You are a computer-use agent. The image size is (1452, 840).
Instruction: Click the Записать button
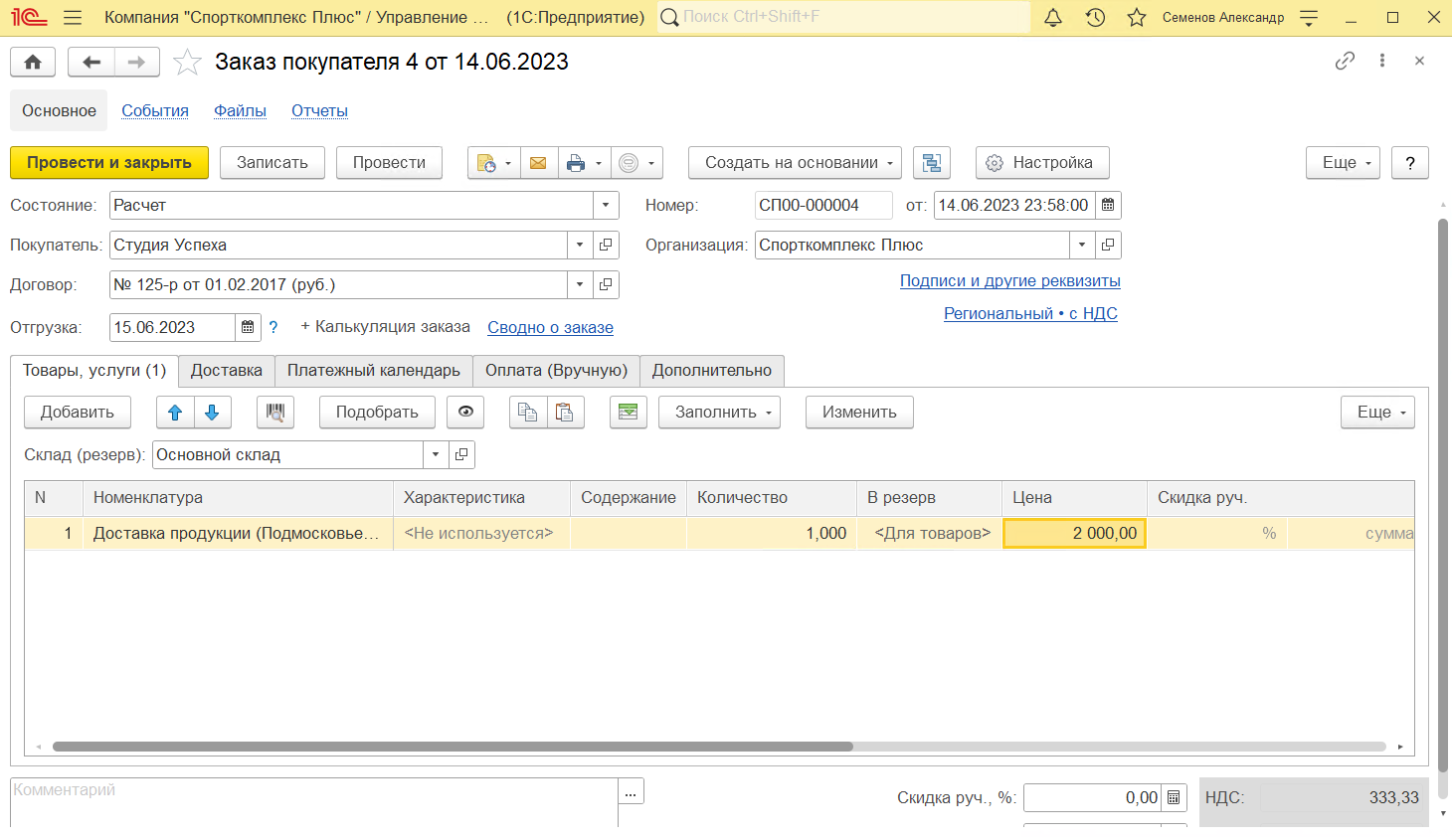click(272, 163)
